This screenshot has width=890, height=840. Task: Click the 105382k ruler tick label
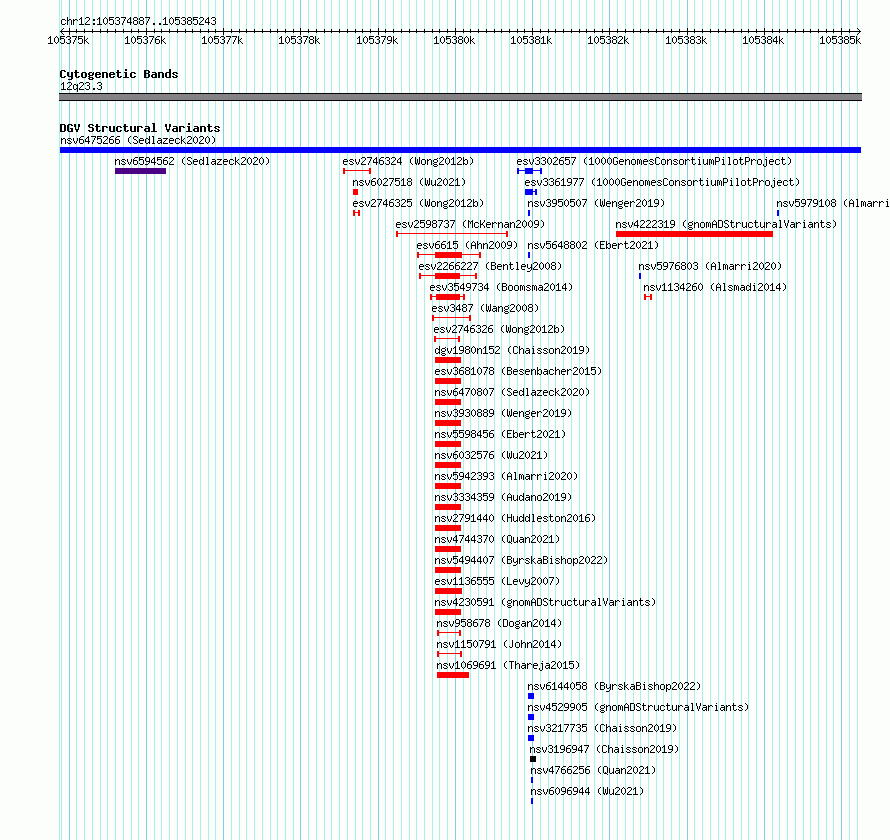tap(608, 40)
